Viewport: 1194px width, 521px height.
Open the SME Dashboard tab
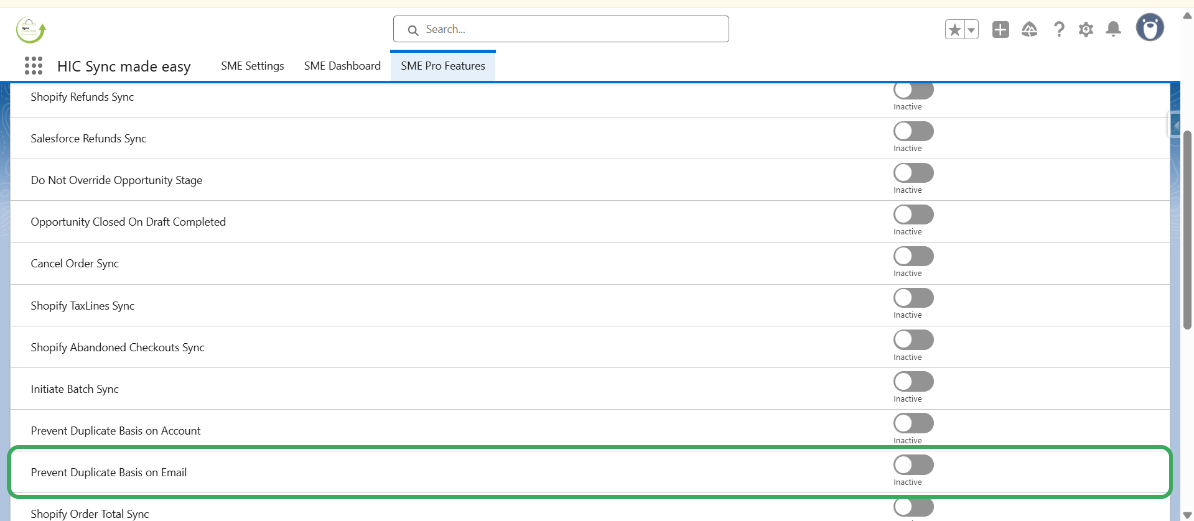pyautogui.click(x=342, y=66)
